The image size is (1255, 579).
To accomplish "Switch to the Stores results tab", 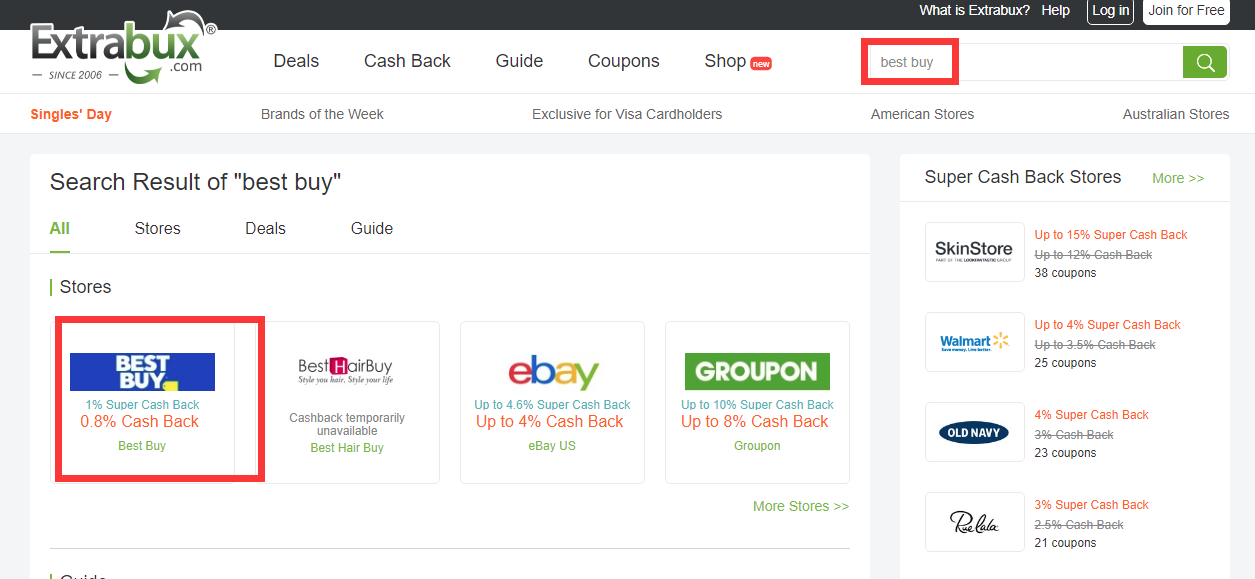I will (158, 228).
